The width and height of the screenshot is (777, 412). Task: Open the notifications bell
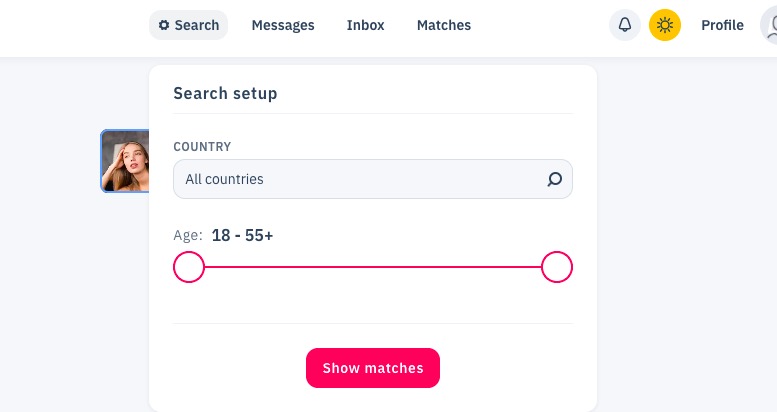click(625, 25)
